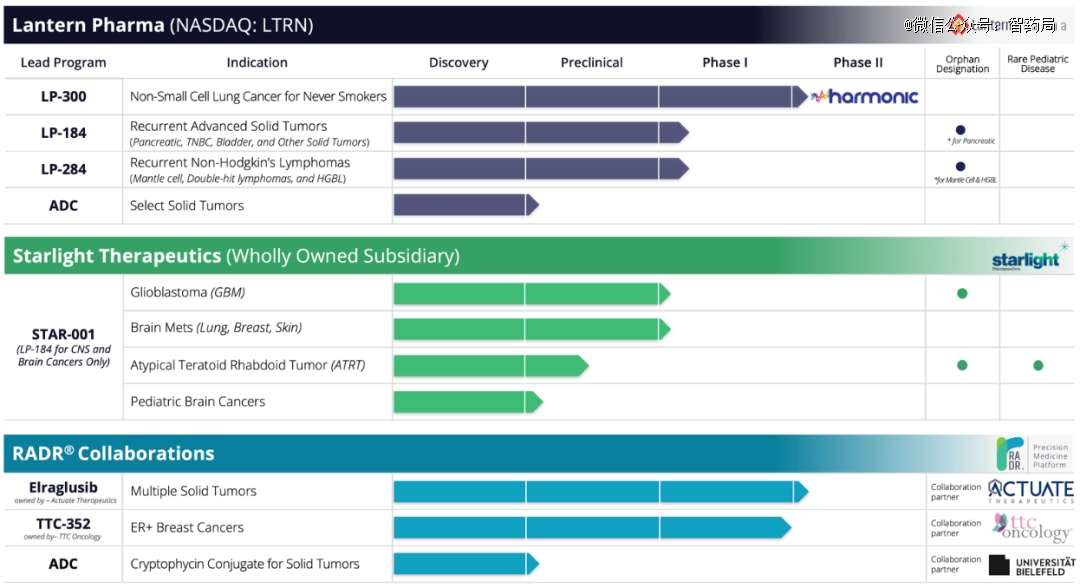
Task: Click the Universität Bielefeld logo
Action: click(x=1031, y=565)
